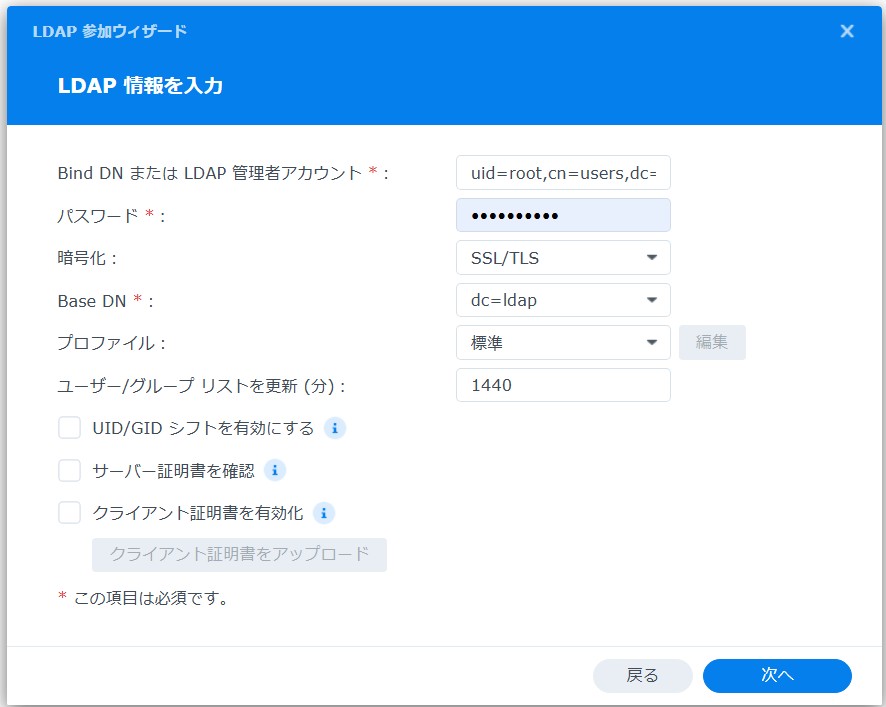The height and width of the screenshot is (707, 886).
Task: Click the この項目は必須です note text
Action: (x=150, y=598)
